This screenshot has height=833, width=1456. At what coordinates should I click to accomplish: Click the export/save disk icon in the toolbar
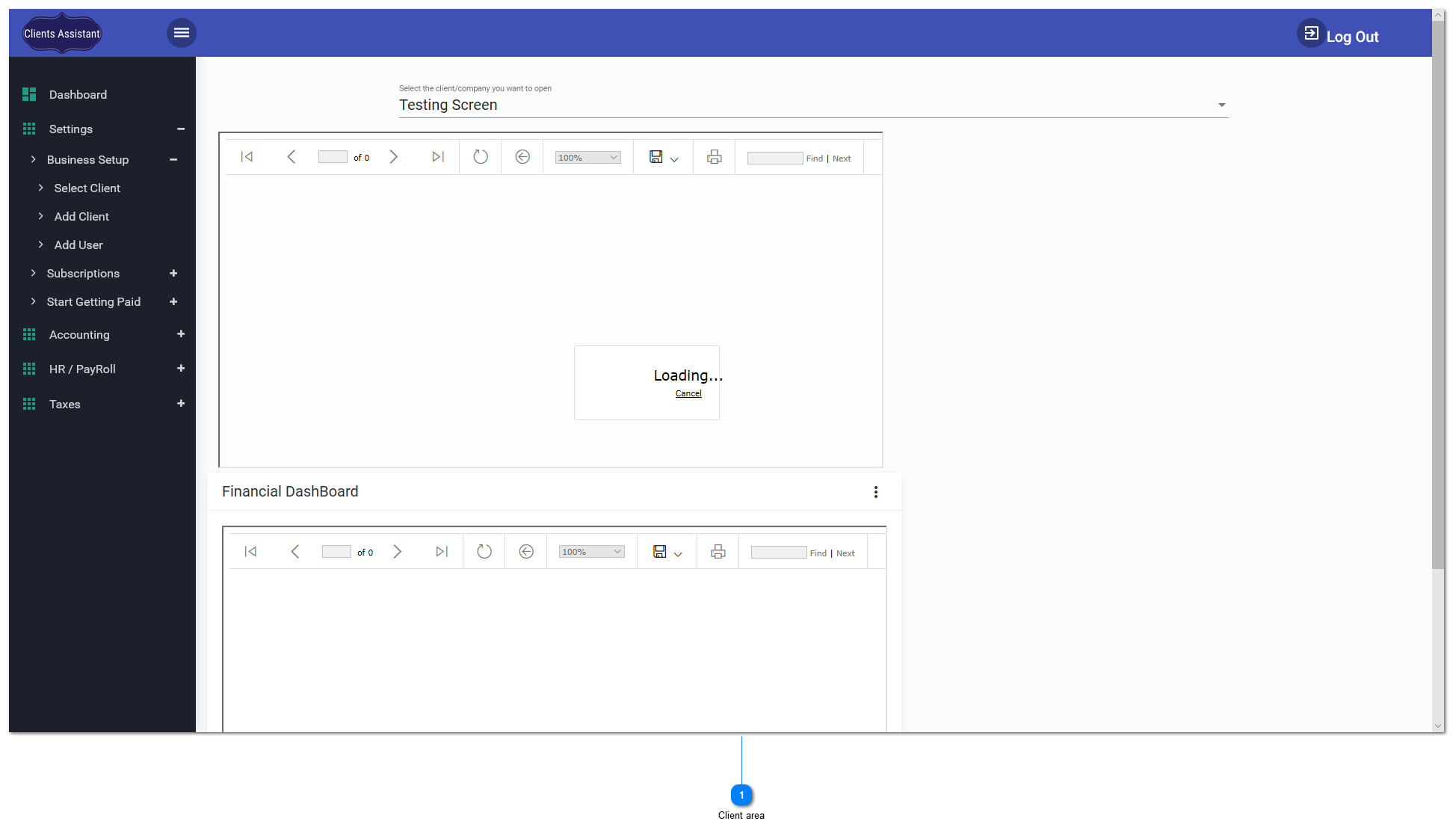coord(656,157)
